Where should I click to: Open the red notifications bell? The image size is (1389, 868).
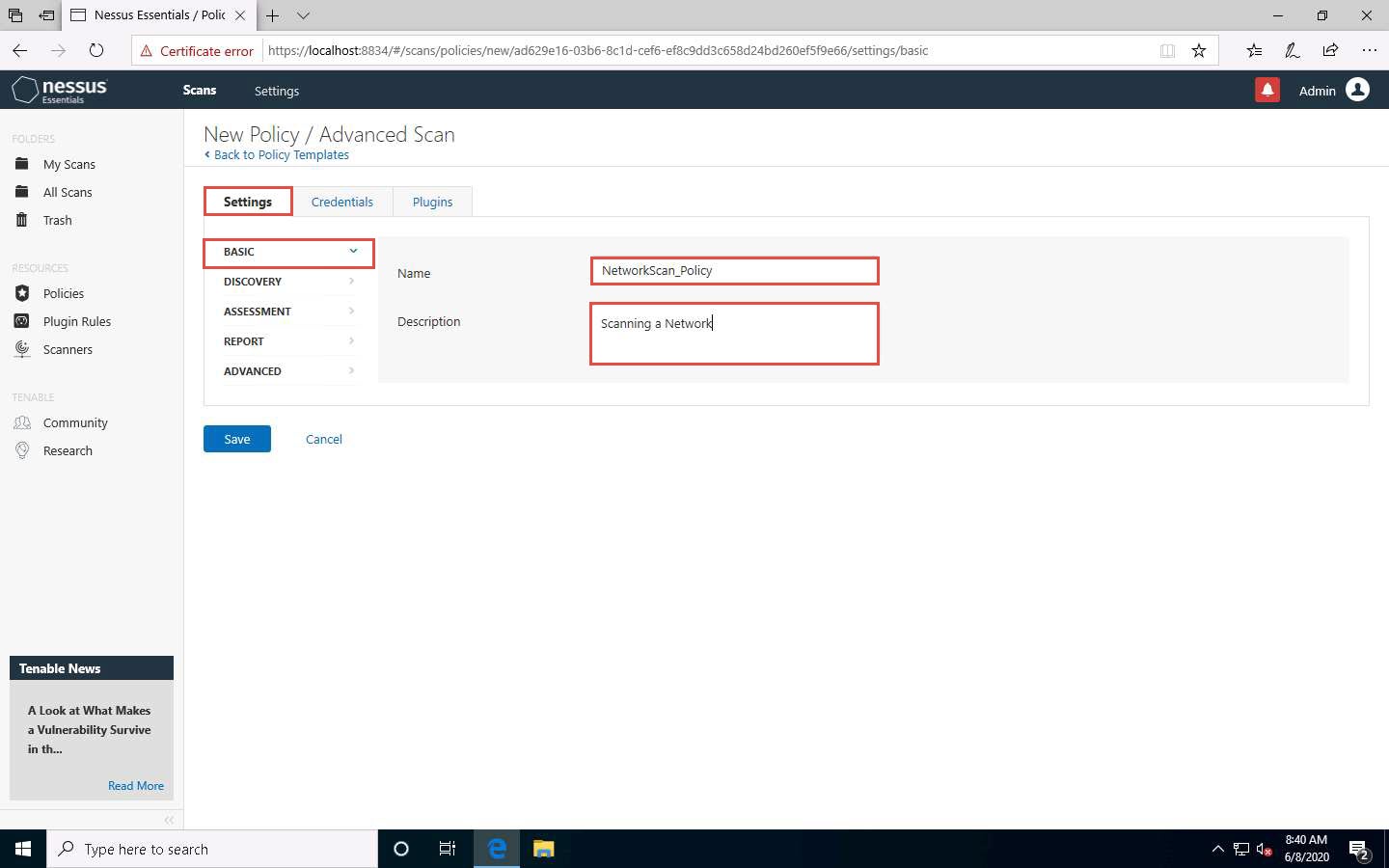pos(1267,90)
